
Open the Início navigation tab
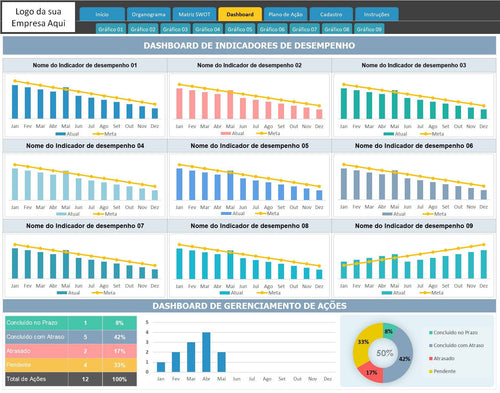click(x=102, y=14)
